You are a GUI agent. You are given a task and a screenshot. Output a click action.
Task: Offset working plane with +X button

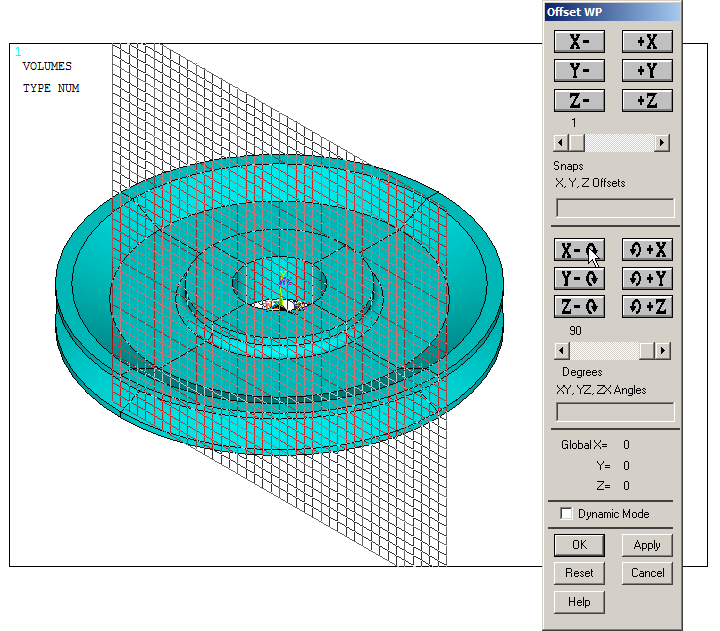[x=647, y=42]
